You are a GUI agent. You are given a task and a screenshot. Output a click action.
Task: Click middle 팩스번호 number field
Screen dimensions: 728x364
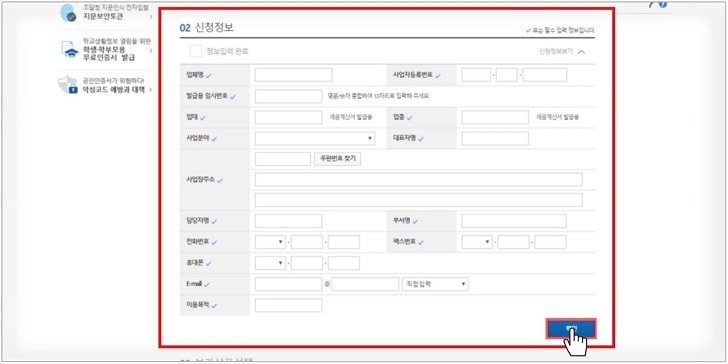[x=513, y=242]
